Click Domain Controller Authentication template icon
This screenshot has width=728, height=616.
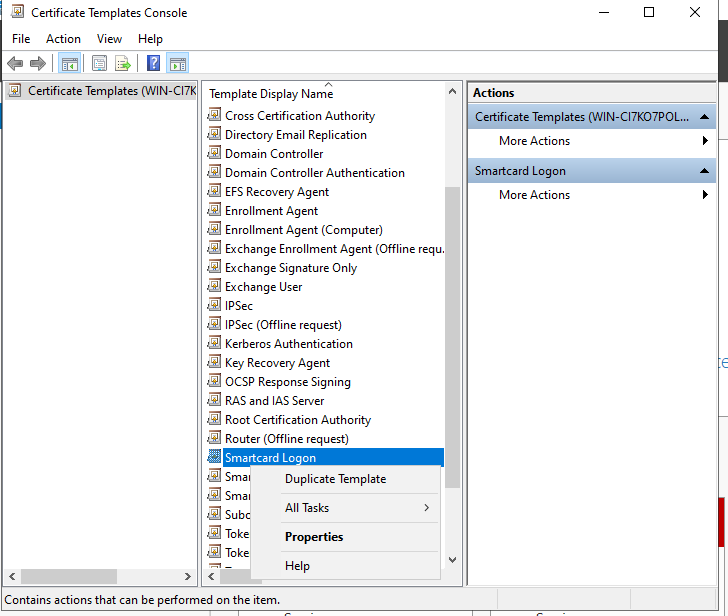[x=214, y=172]
